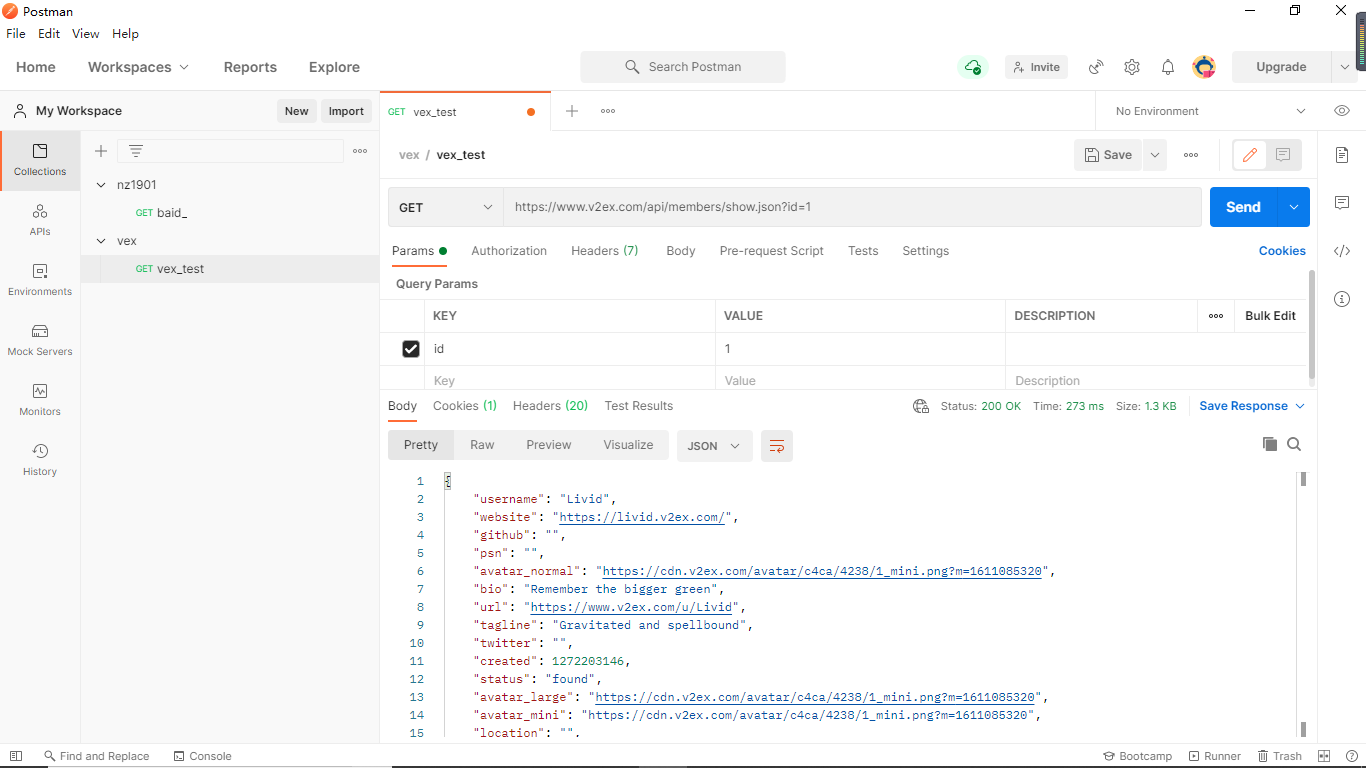Open the settings gear icon
The height and width of the screenshot is (768, 1366).
pyautogui.click(x=1132, y=67)
